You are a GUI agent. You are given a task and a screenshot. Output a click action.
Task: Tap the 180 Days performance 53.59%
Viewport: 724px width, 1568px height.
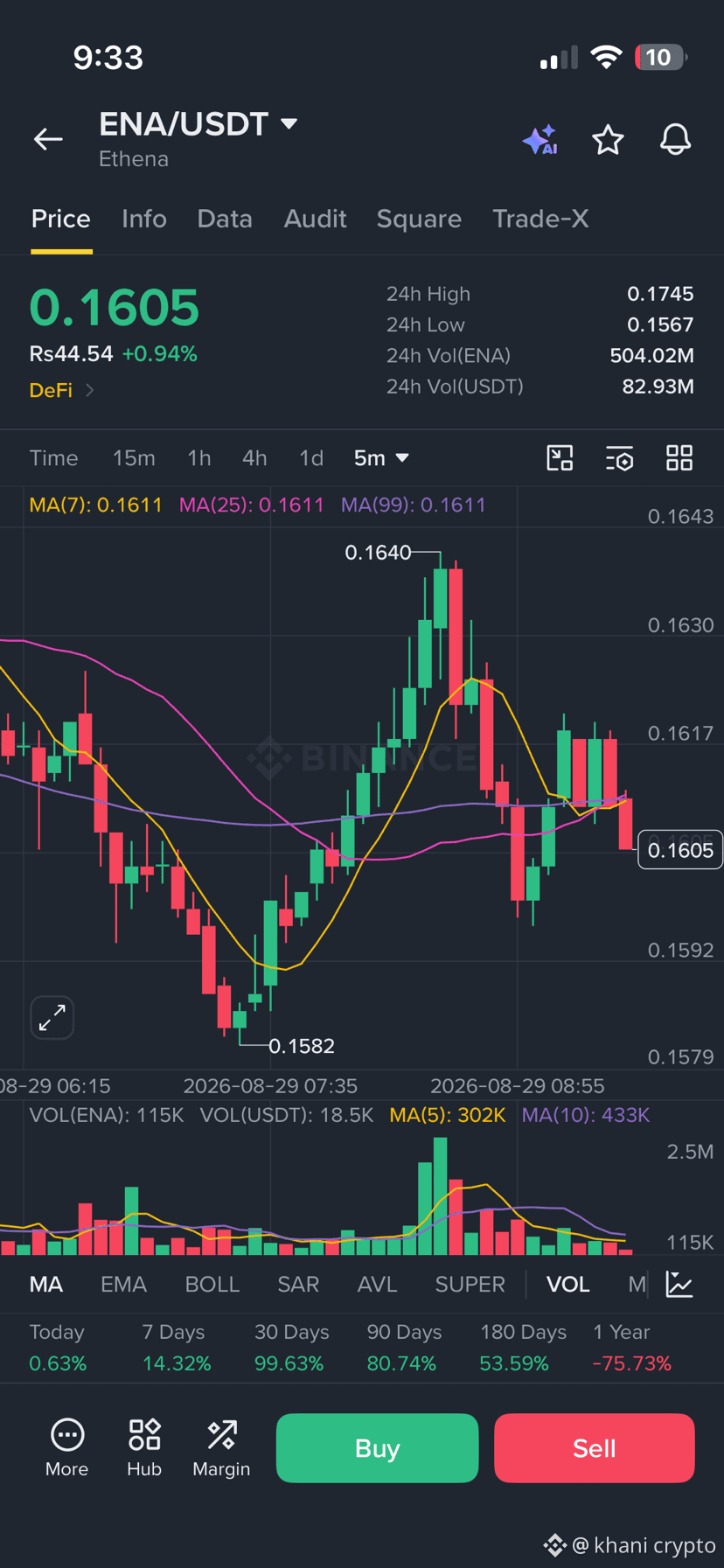coord(514,1363)
